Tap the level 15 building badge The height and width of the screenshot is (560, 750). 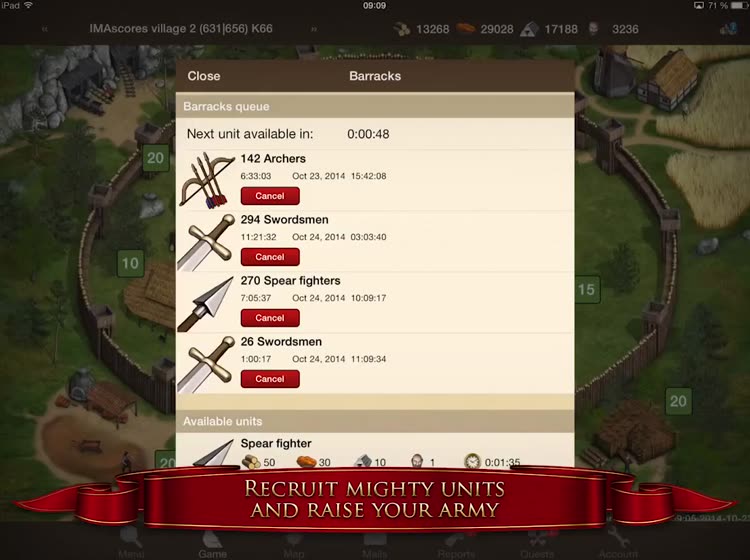click(586, 289)
